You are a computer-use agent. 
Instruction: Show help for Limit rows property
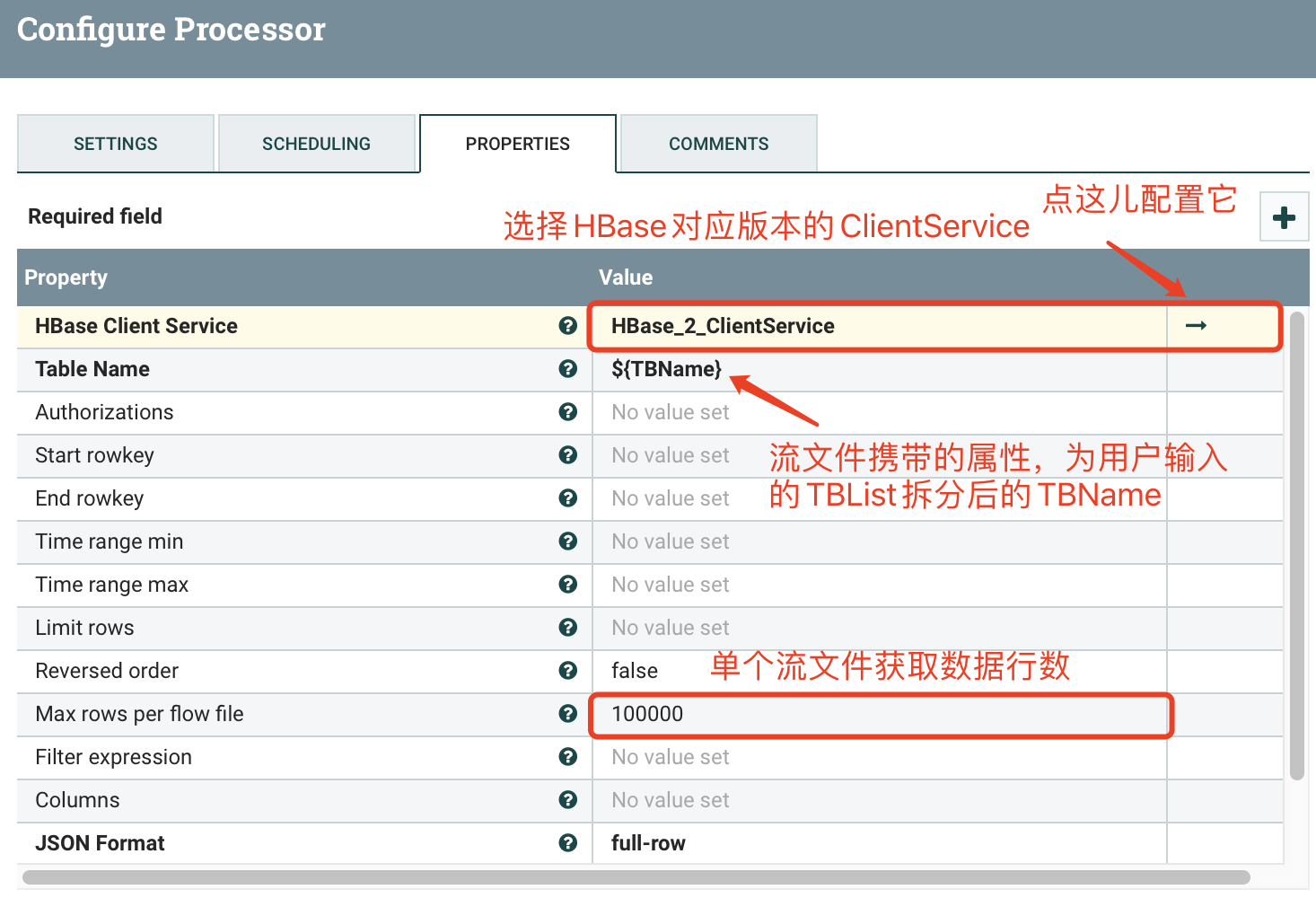(x=567, y=628)
